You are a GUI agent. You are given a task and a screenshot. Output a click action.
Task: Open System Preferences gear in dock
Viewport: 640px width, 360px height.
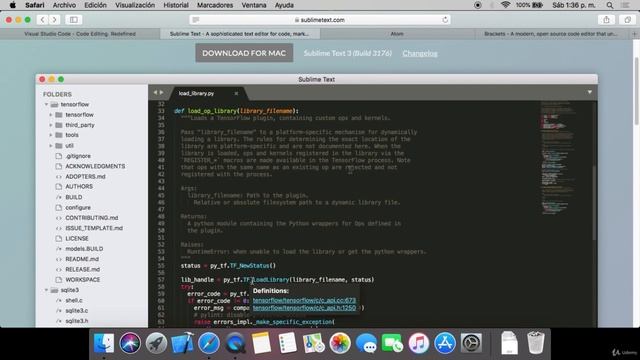[x=471, y=343]
